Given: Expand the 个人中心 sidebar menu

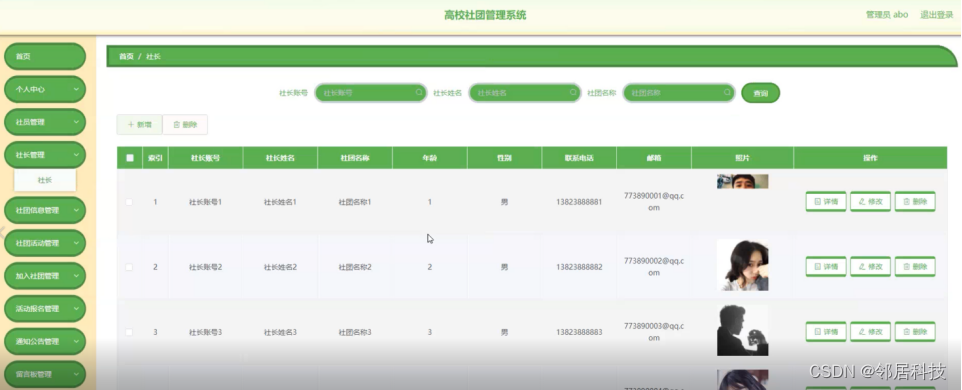Looking at the screenshot, I should [x=45, y=89].
